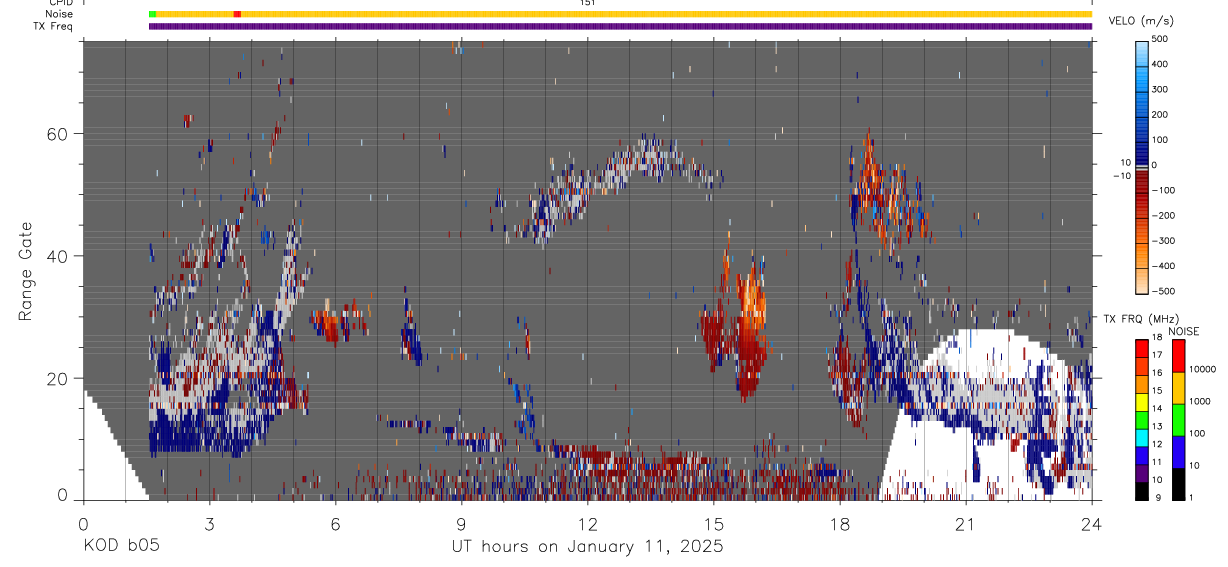Viewport: 1228px width, 567px height.
Task: Click the 500 label on the velocity colorbar
Action: [x=1161, y=38]
